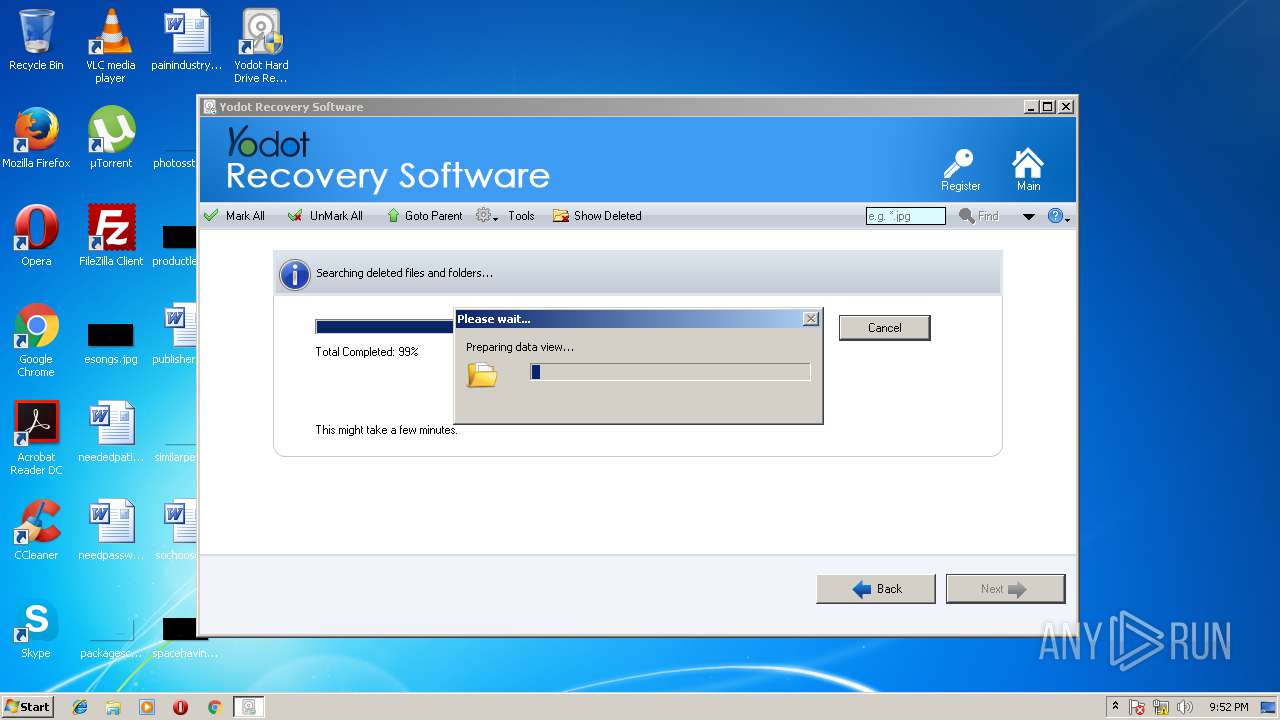Switch to the Yodot taskbar button
Image resolution: width=1280 pixels, height=720 pixels.
[249, 707]
